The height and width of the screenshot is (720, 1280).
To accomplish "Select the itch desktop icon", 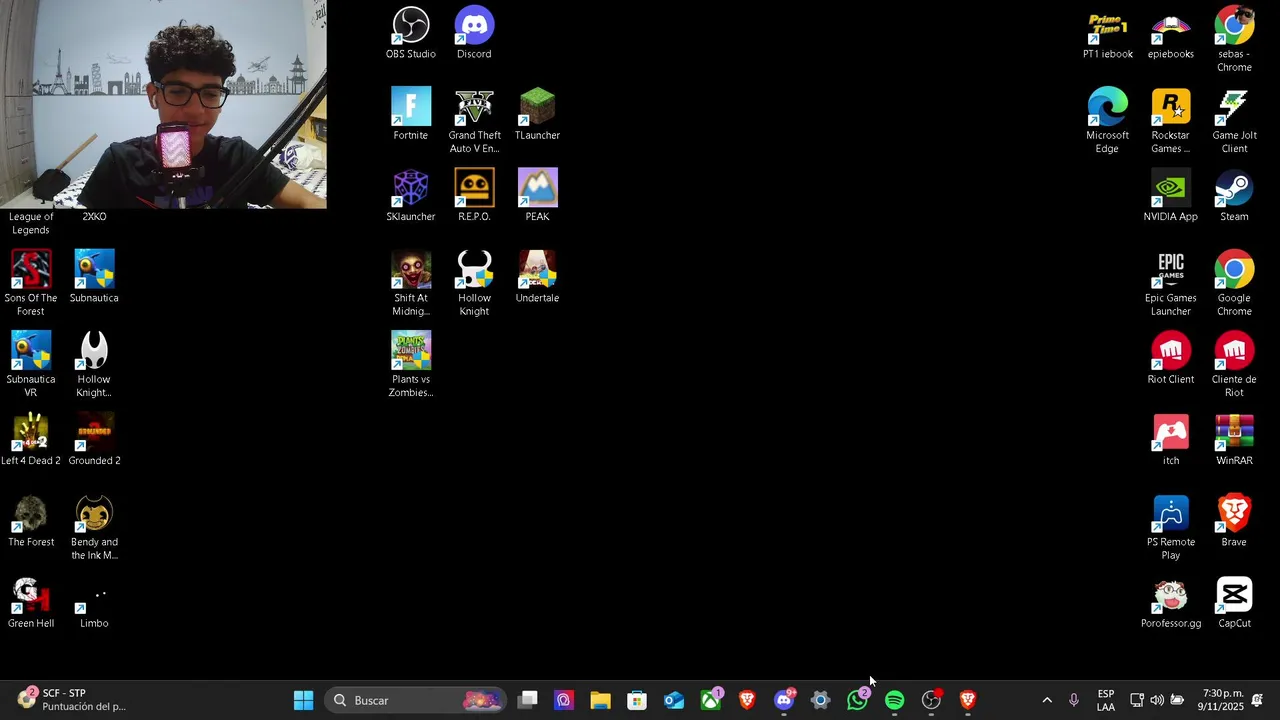I will (x=1171, y=439).
